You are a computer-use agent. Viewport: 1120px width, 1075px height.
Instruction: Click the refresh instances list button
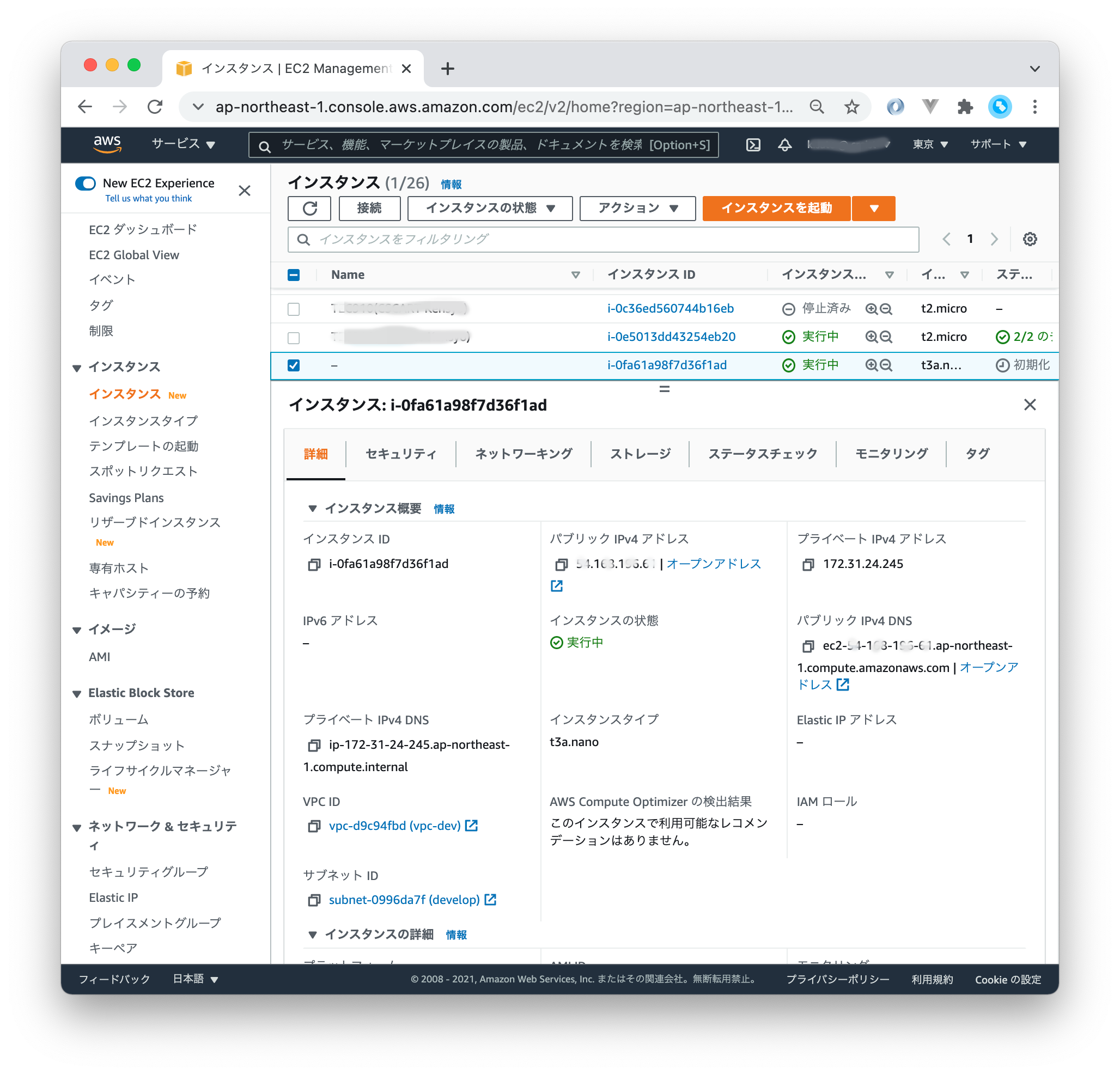coord(309,208)
